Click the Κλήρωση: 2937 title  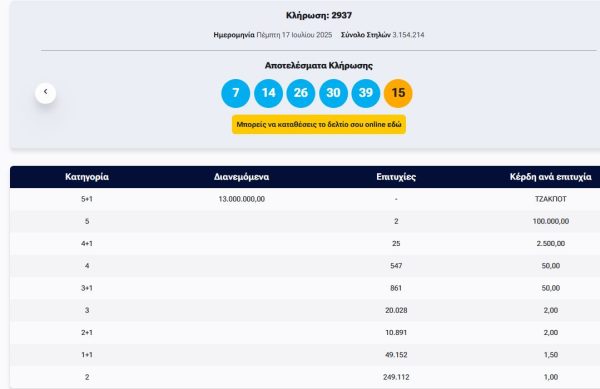tap(319, 15)
